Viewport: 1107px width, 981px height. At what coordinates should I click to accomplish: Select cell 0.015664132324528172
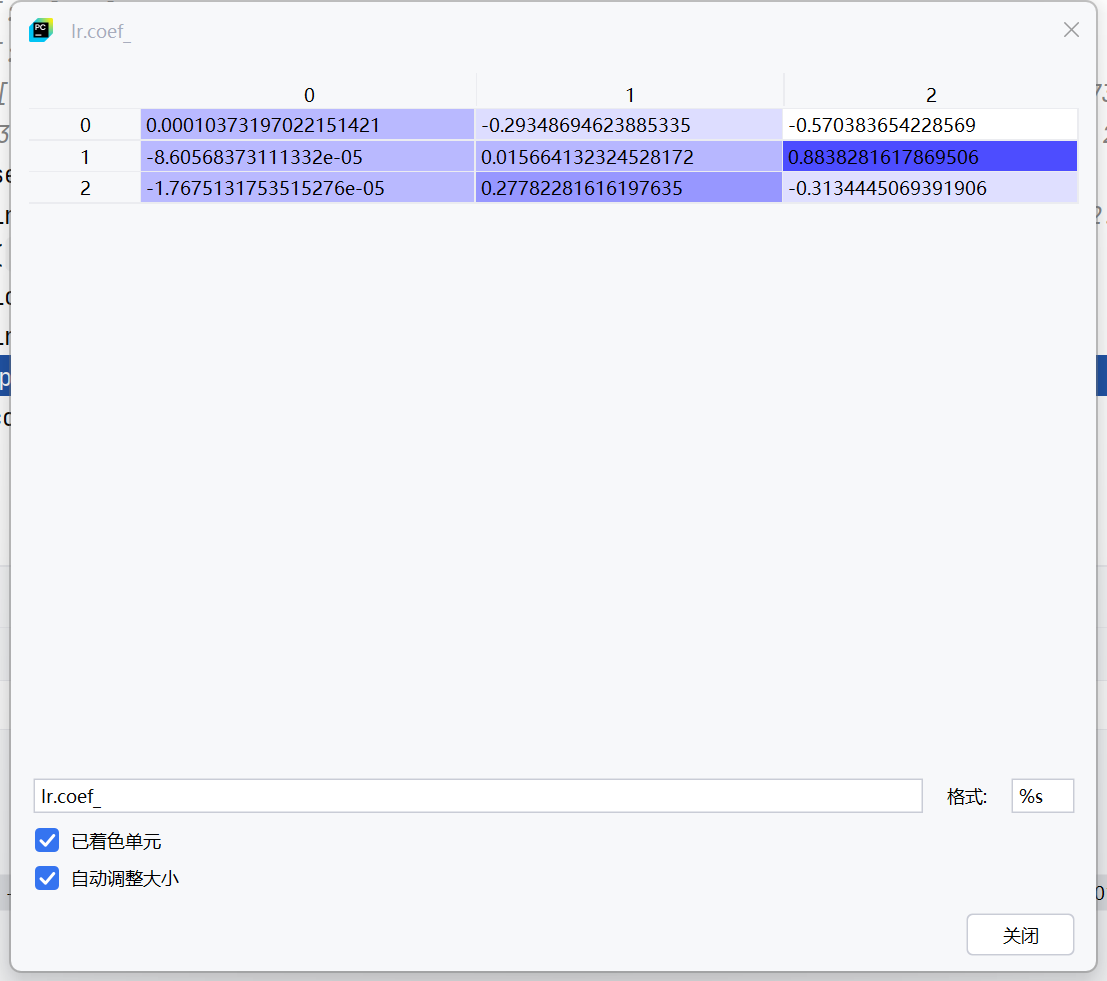coord(629,156)
